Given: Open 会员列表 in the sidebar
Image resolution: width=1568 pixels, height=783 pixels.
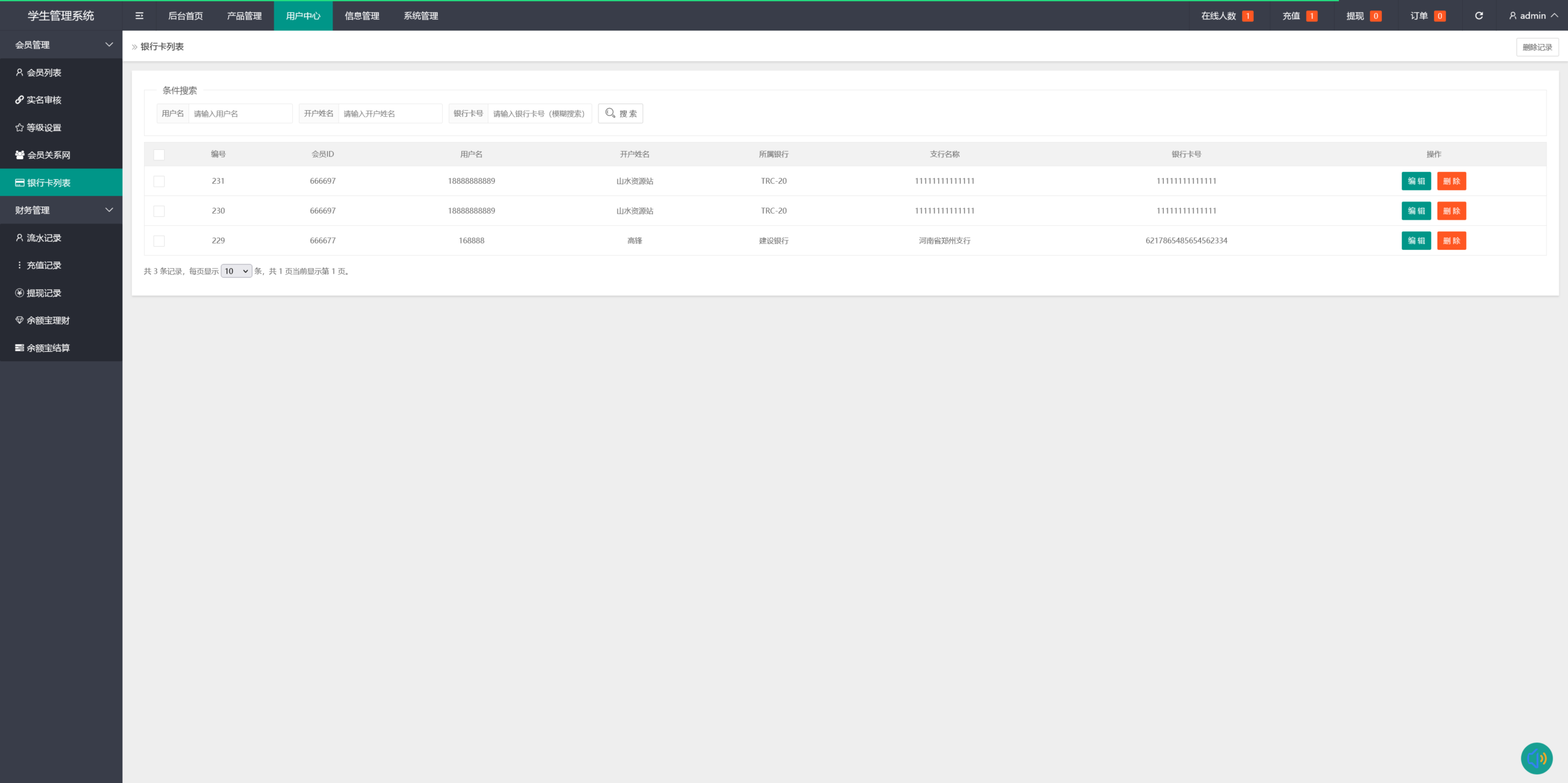Looking at the screenshot, I should pos(61,72).
